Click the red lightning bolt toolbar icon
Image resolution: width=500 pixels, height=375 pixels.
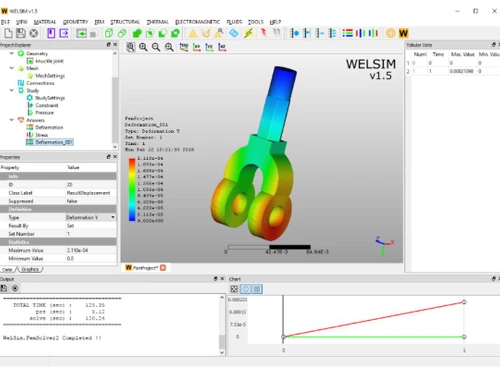(x=264, y=33)
